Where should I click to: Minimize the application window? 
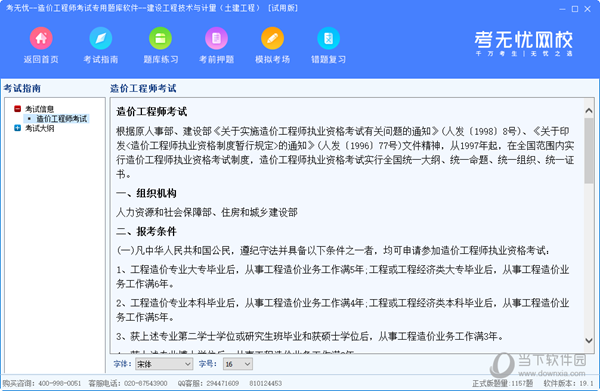click(562, 9)
